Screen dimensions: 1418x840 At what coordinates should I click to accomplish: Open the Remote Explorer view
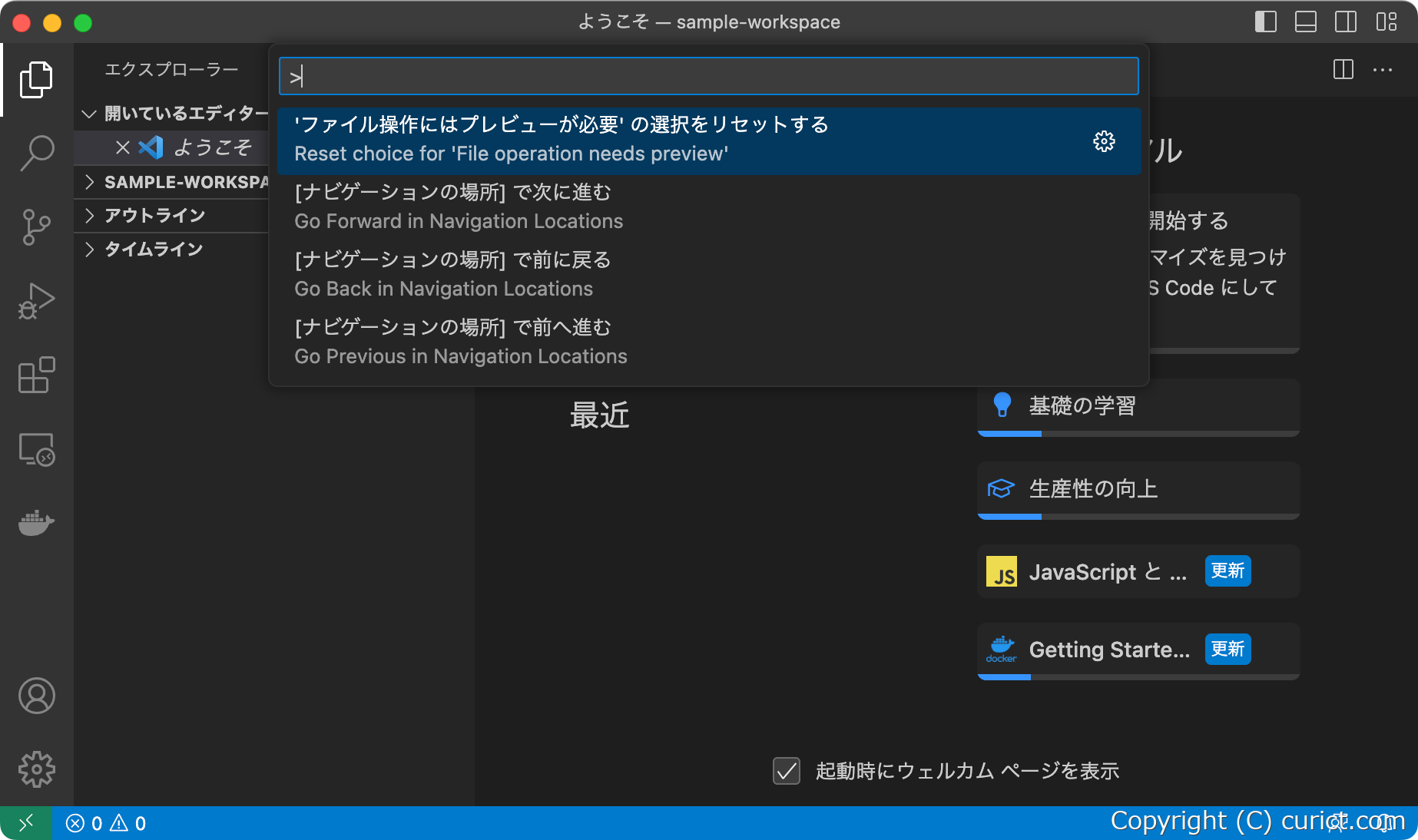36,450
